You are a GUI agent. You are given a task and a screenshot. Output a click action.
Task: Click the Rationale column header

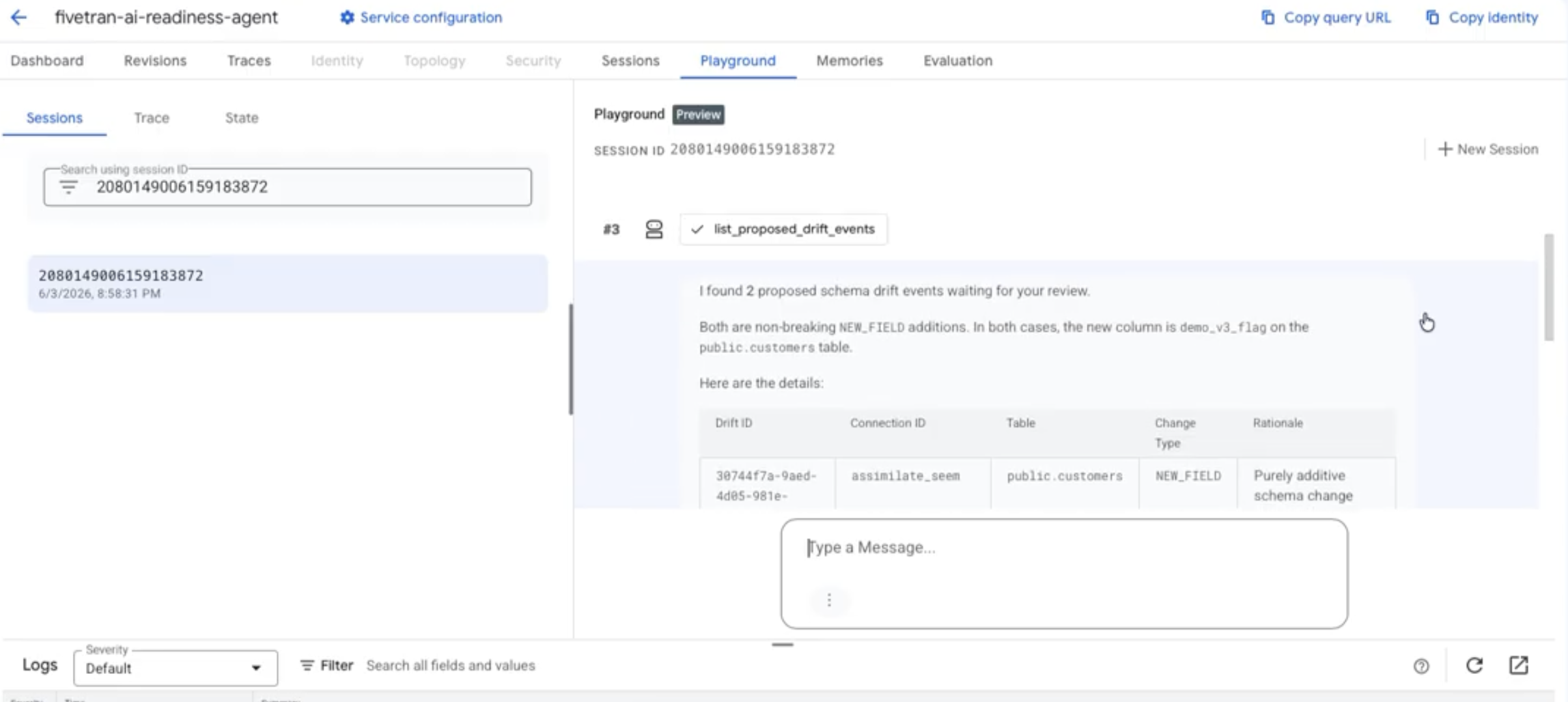pos(1278,423)
